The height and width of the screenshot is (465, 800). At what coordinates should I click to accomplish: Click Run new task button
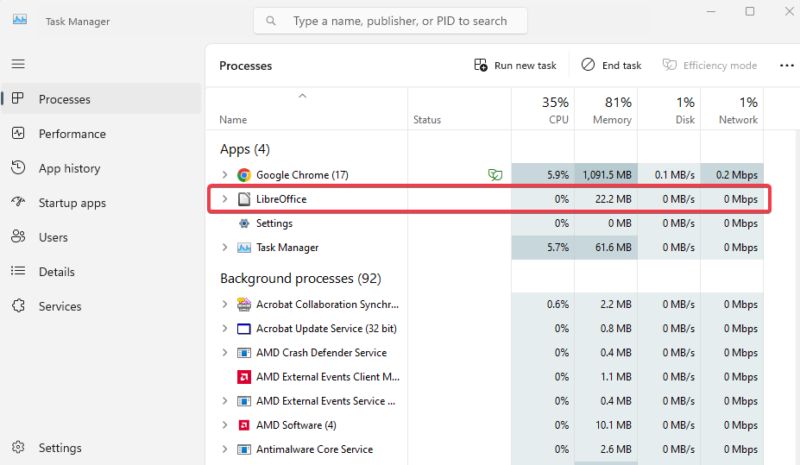[x=515, y=65]
